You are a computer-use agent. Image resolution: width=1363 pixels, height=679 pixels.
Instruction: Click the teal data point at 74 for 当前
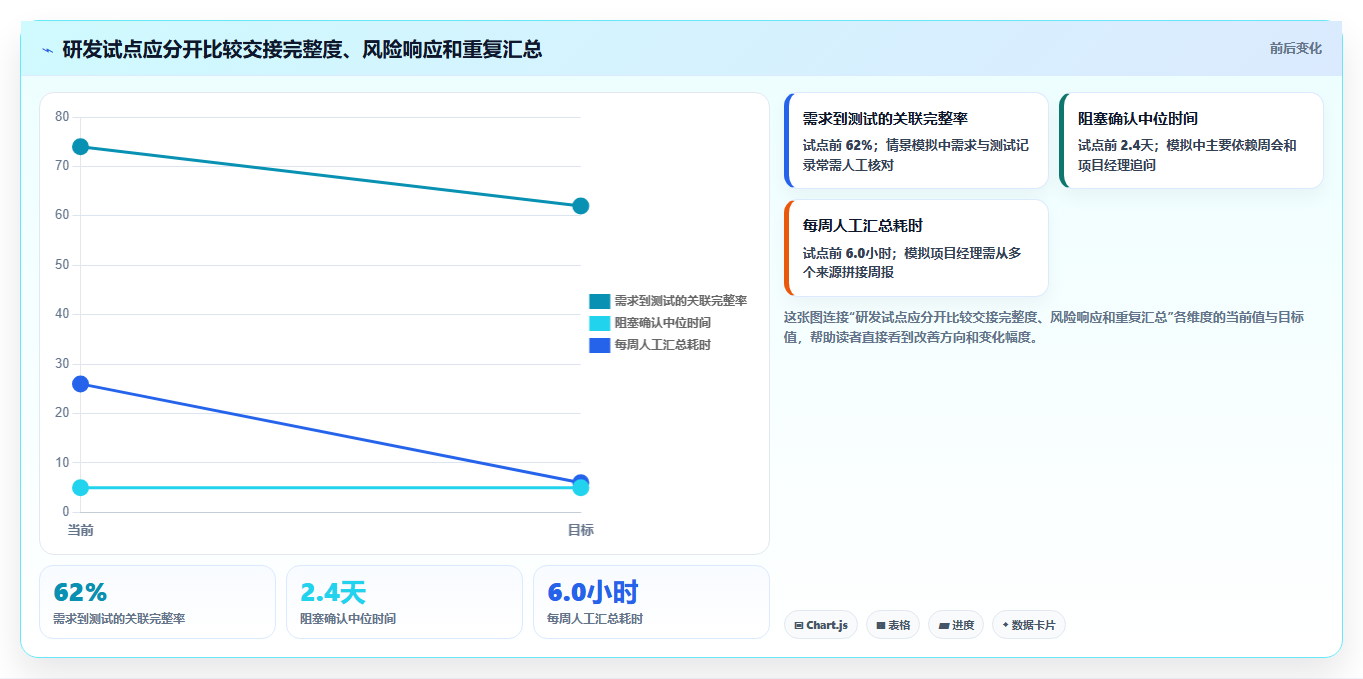tap(81, 147)
